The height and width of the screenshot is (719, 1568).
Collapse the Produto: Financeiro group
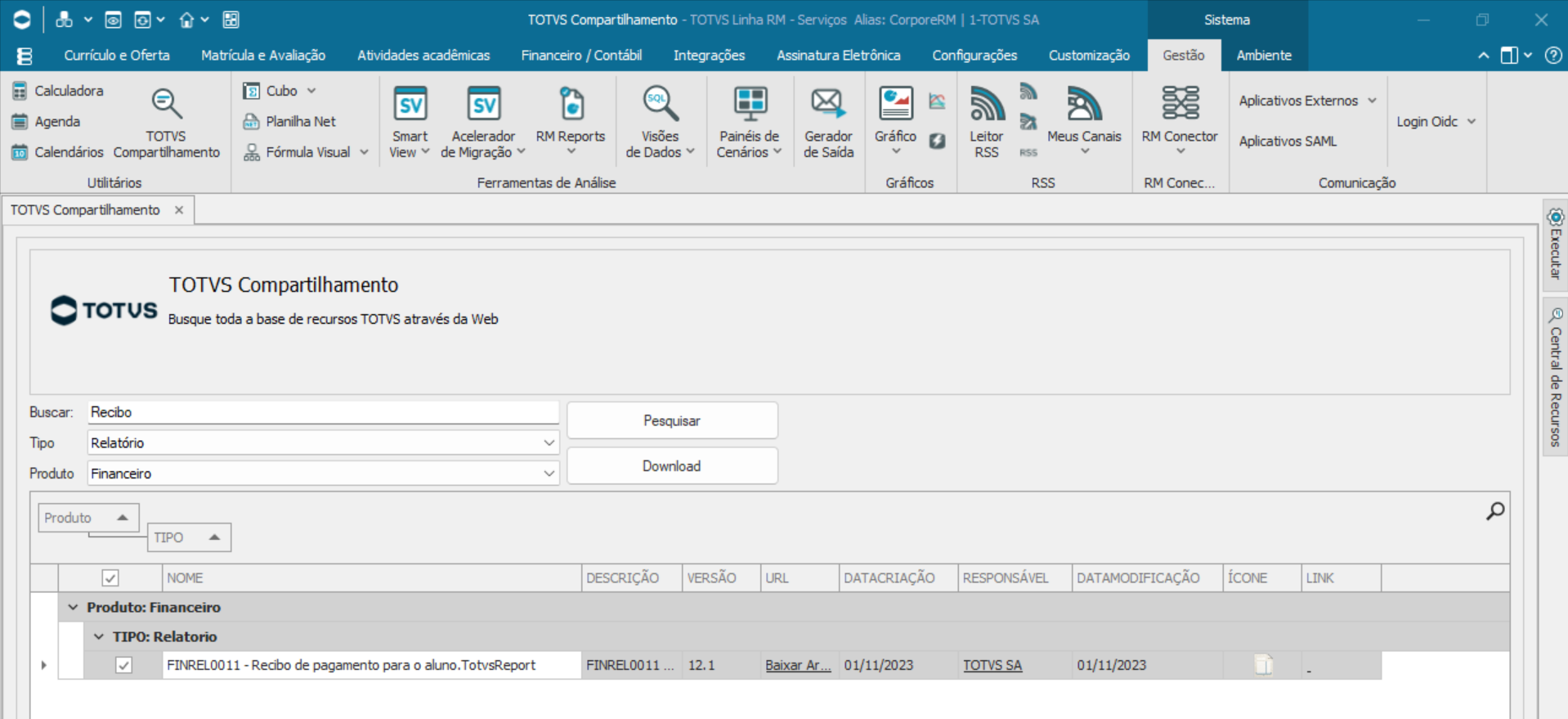pos(73,607)
